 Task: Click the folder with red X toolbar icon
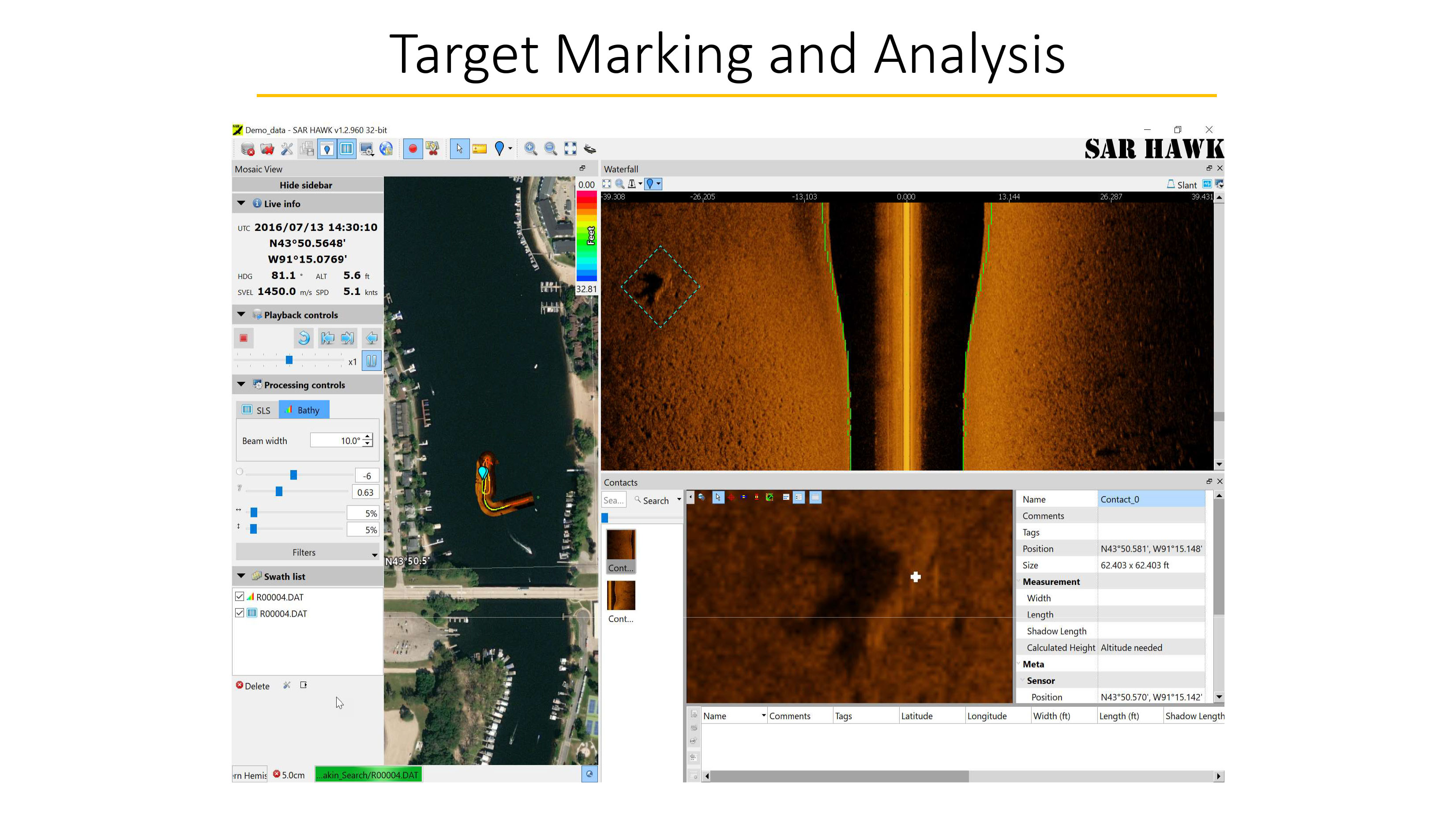click(x=267, y=149)
